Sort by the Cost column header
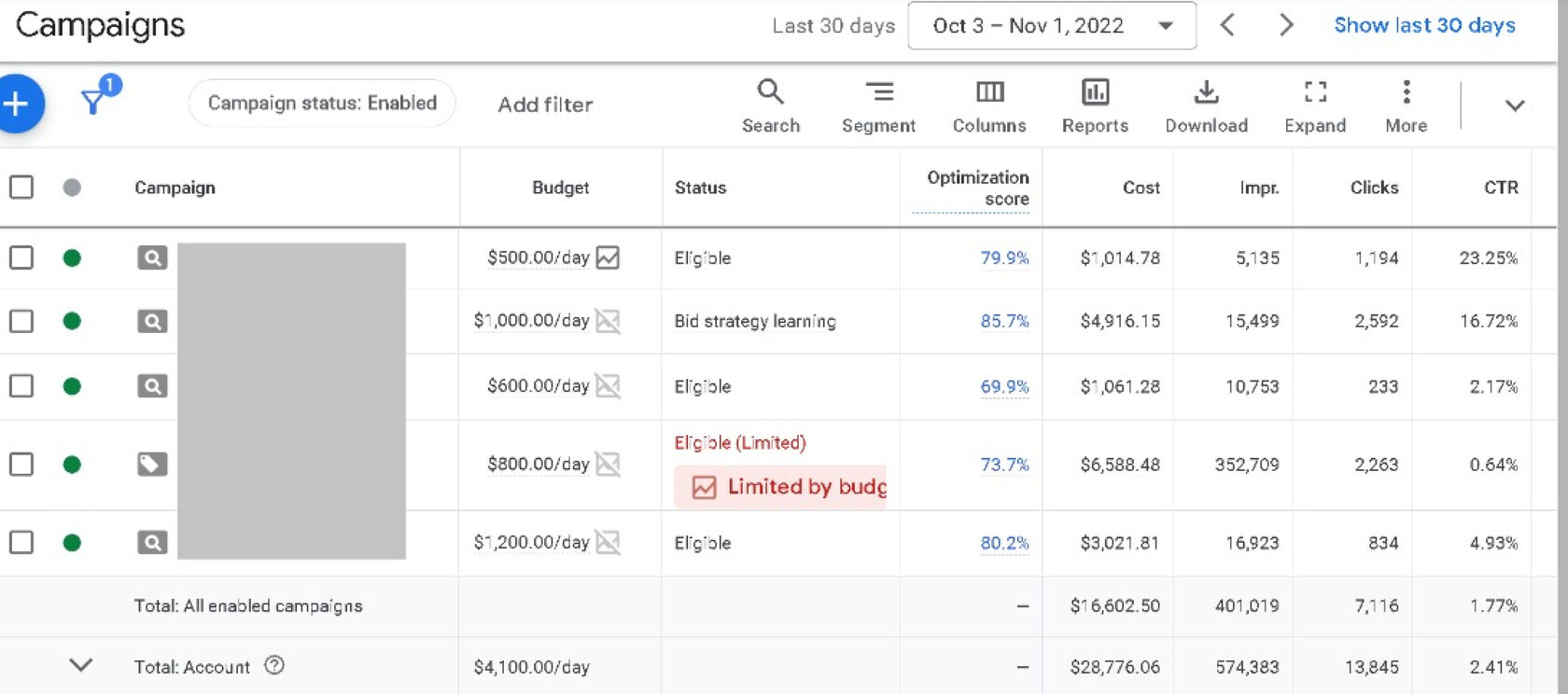 tap(1141, 187)
